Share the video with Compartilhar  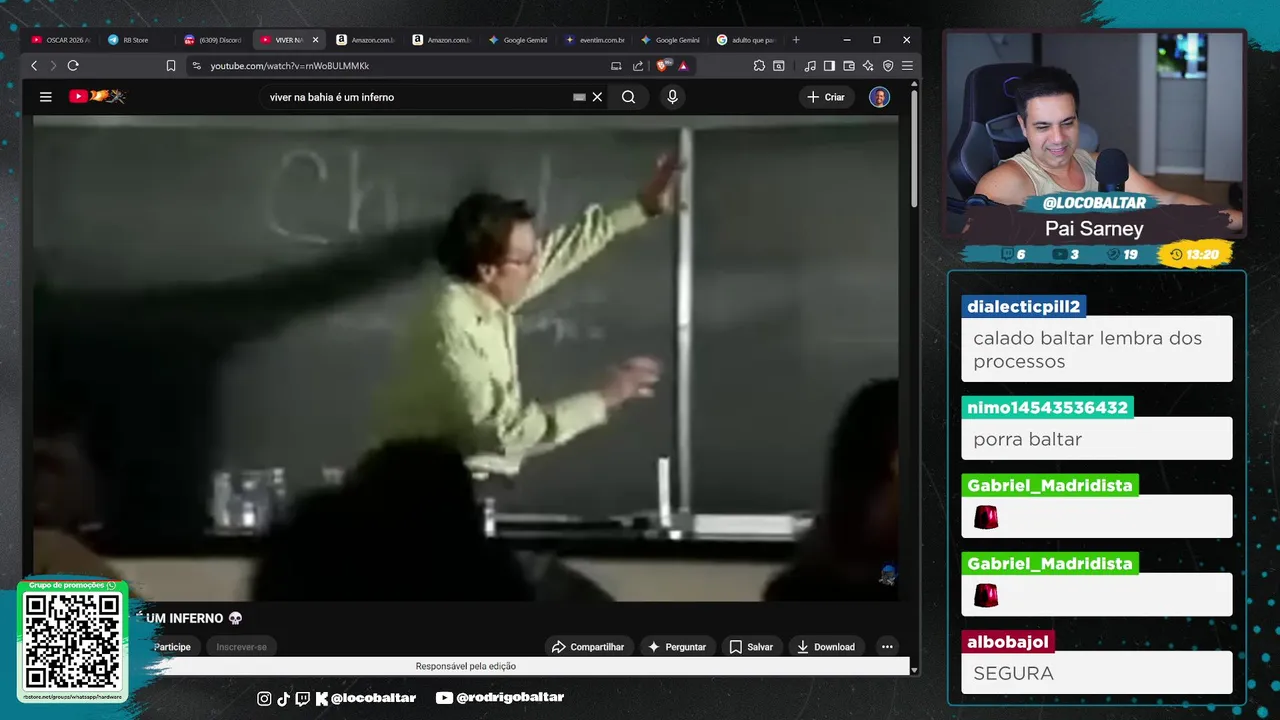tap(588, 647)
